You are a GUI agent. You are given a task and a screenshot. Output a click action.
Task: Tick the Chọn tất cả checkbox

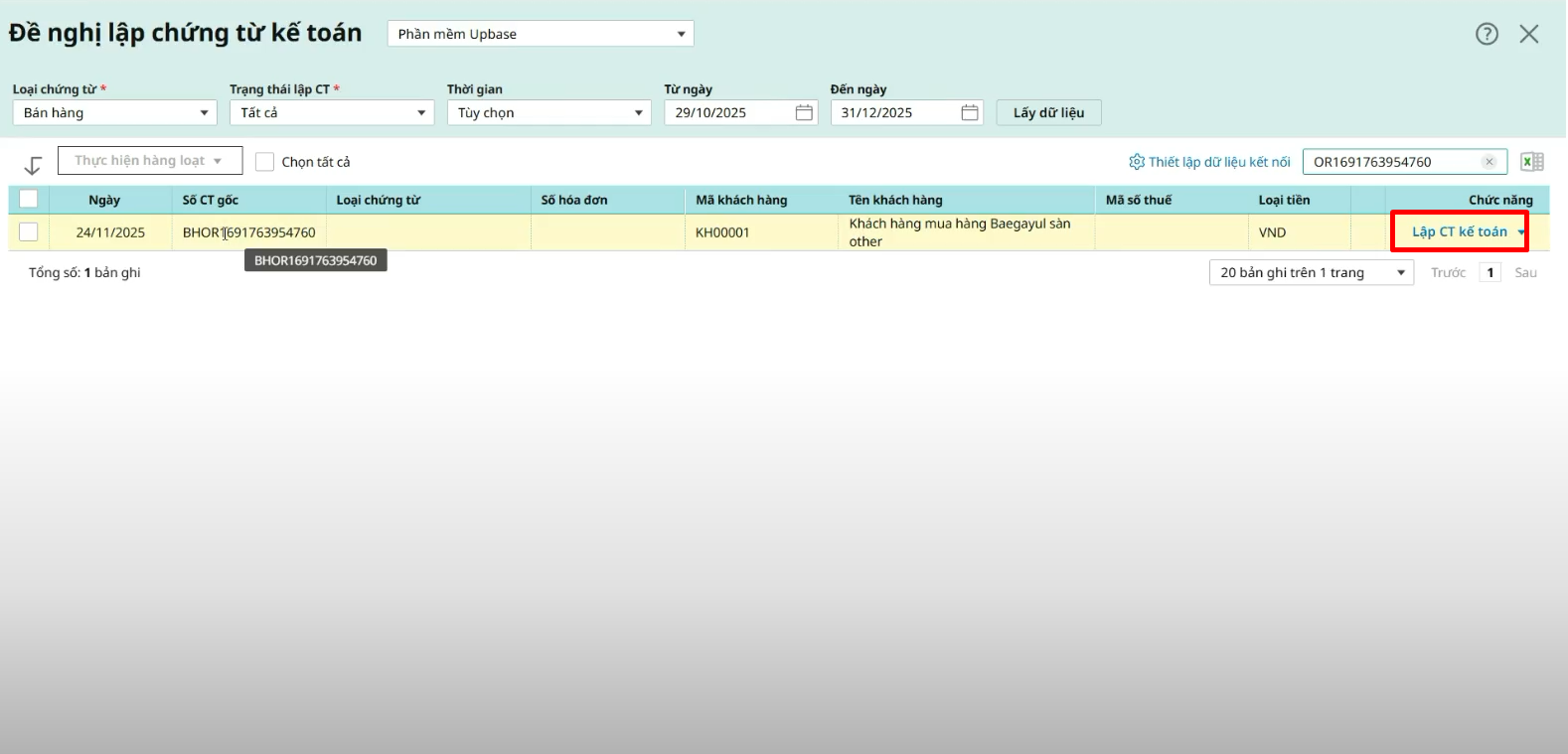click(x=265, y=162)
